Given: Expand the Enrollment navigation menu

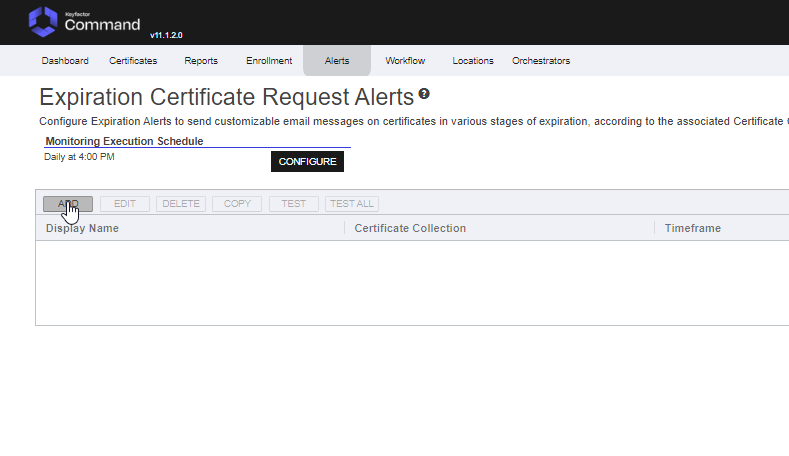Looking at the screenshot, I should coord(269,61).
